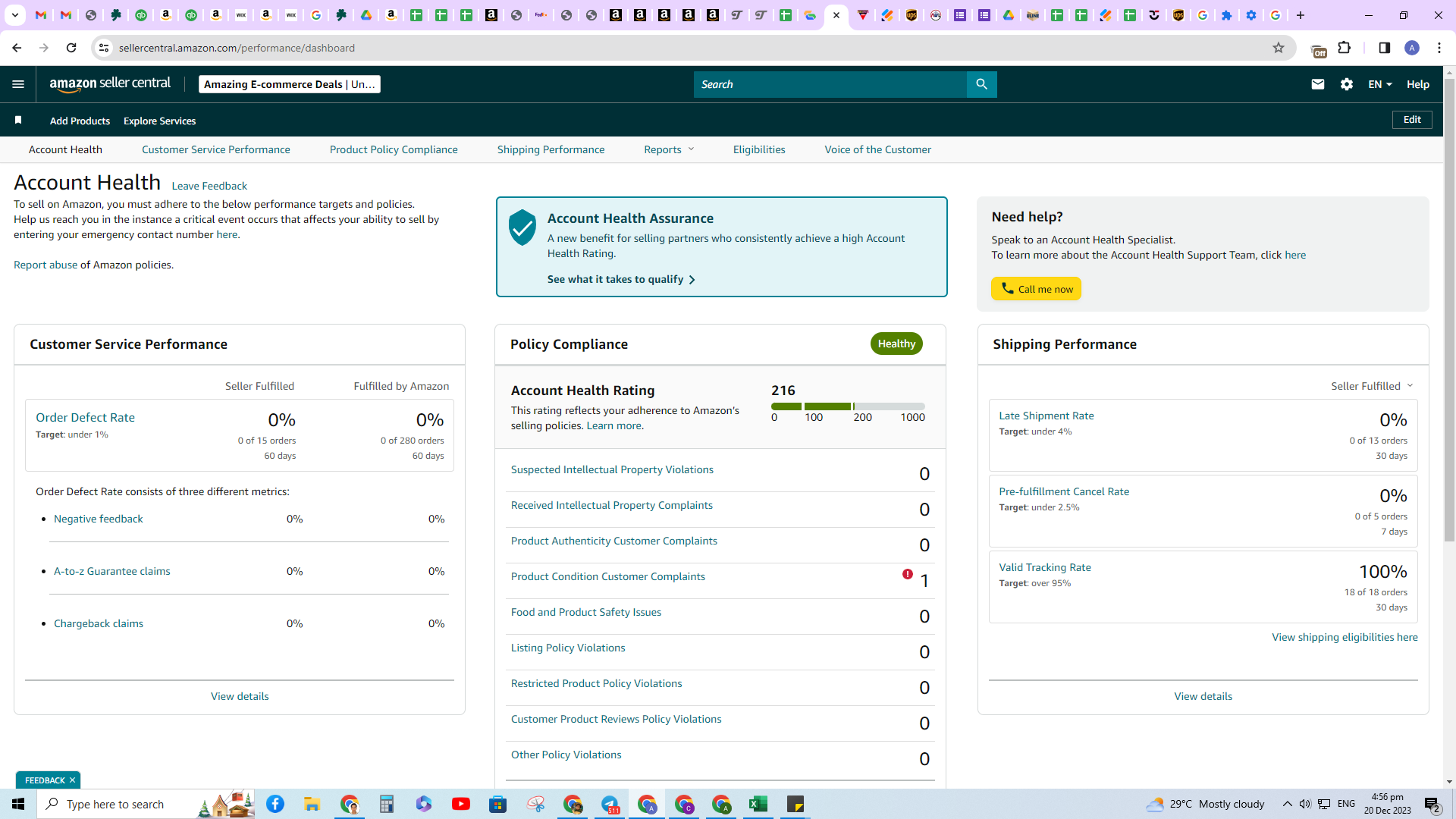Image resolution: width=1456 pixels, height=819 pixels.
Task: Open Suspected Intellectual Property Violations
Action: 612,469
